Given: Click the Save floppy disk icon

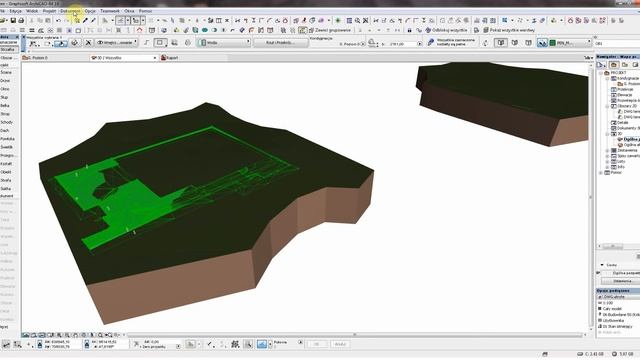Looking at the screenshot, I should [13, 20].
